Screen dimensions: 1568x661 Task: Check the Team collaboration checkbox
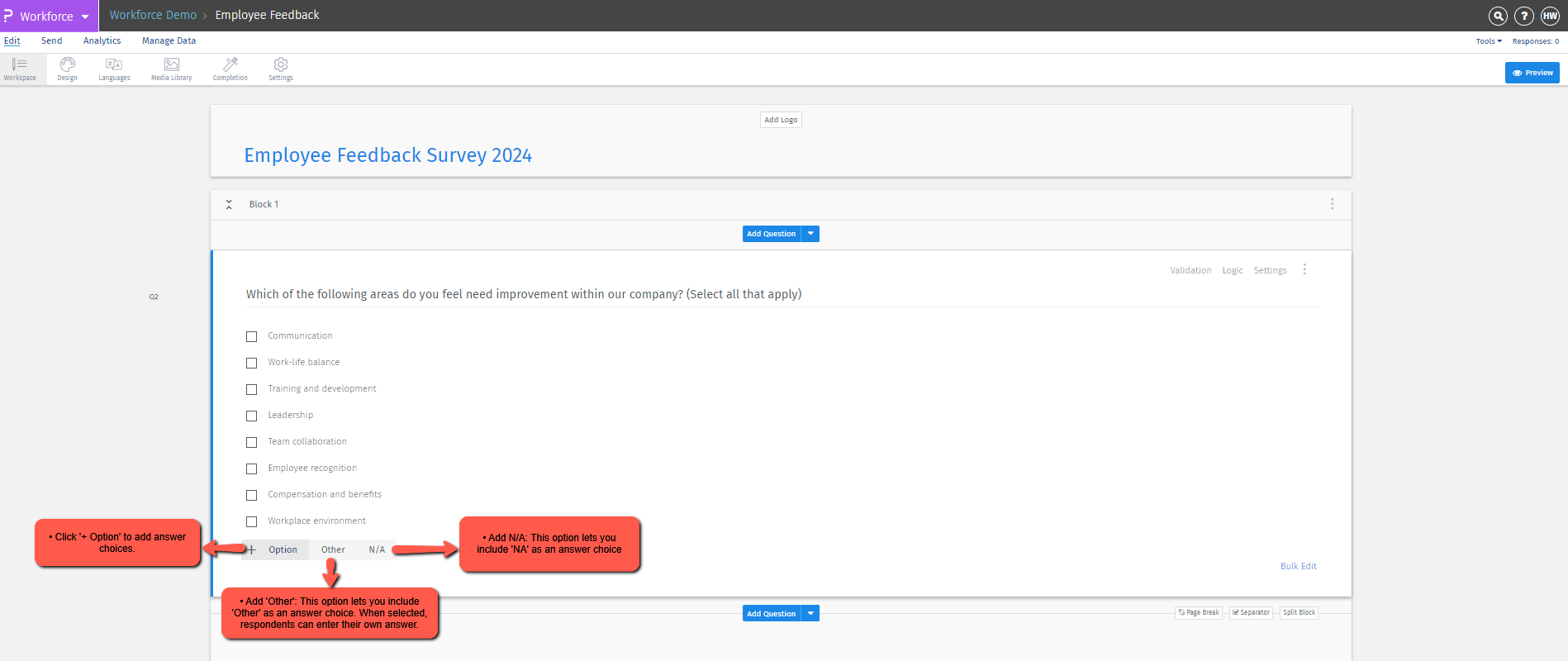(252, 442)
